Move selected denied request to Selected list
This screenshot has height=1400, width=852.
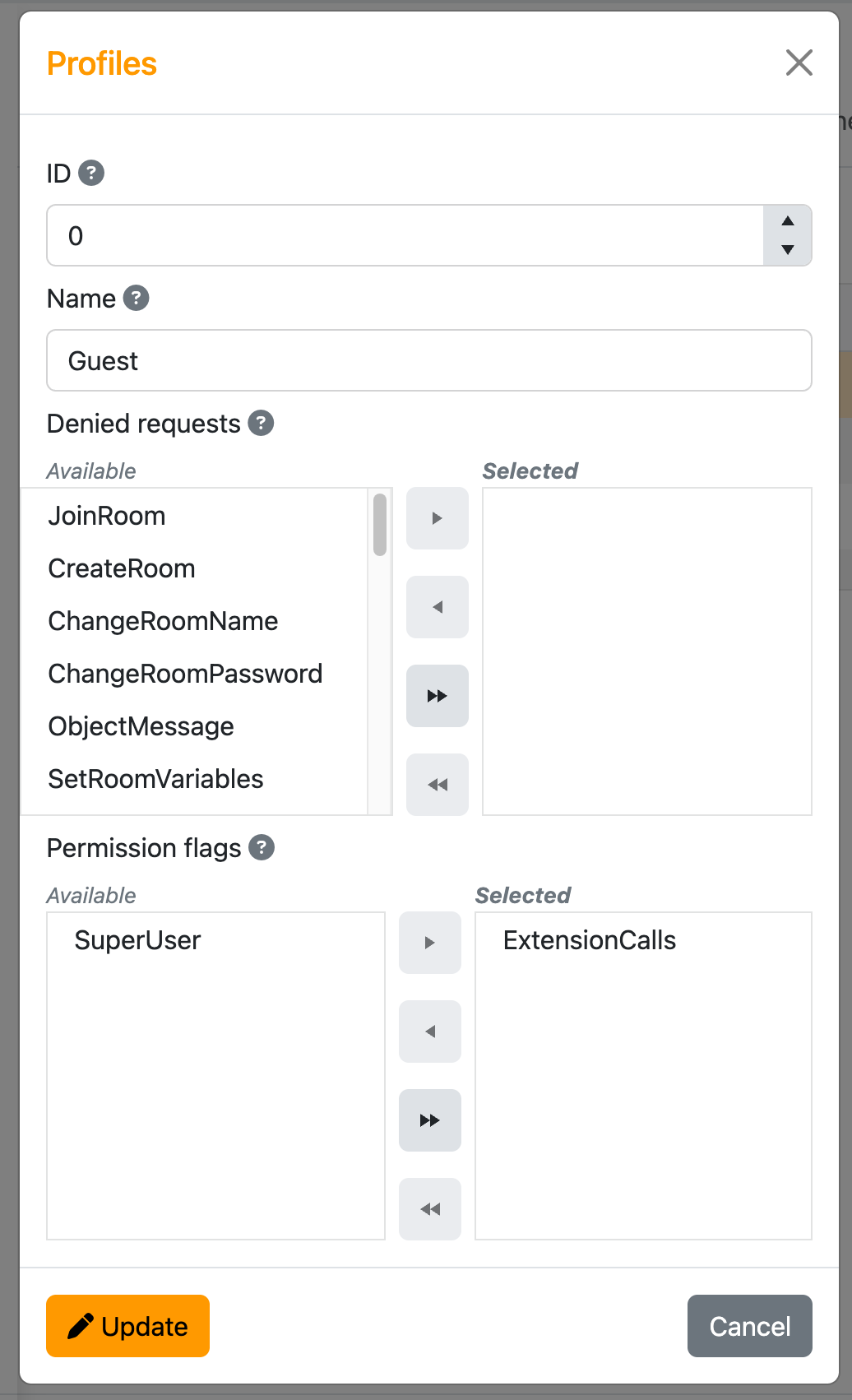pos(438,518)
